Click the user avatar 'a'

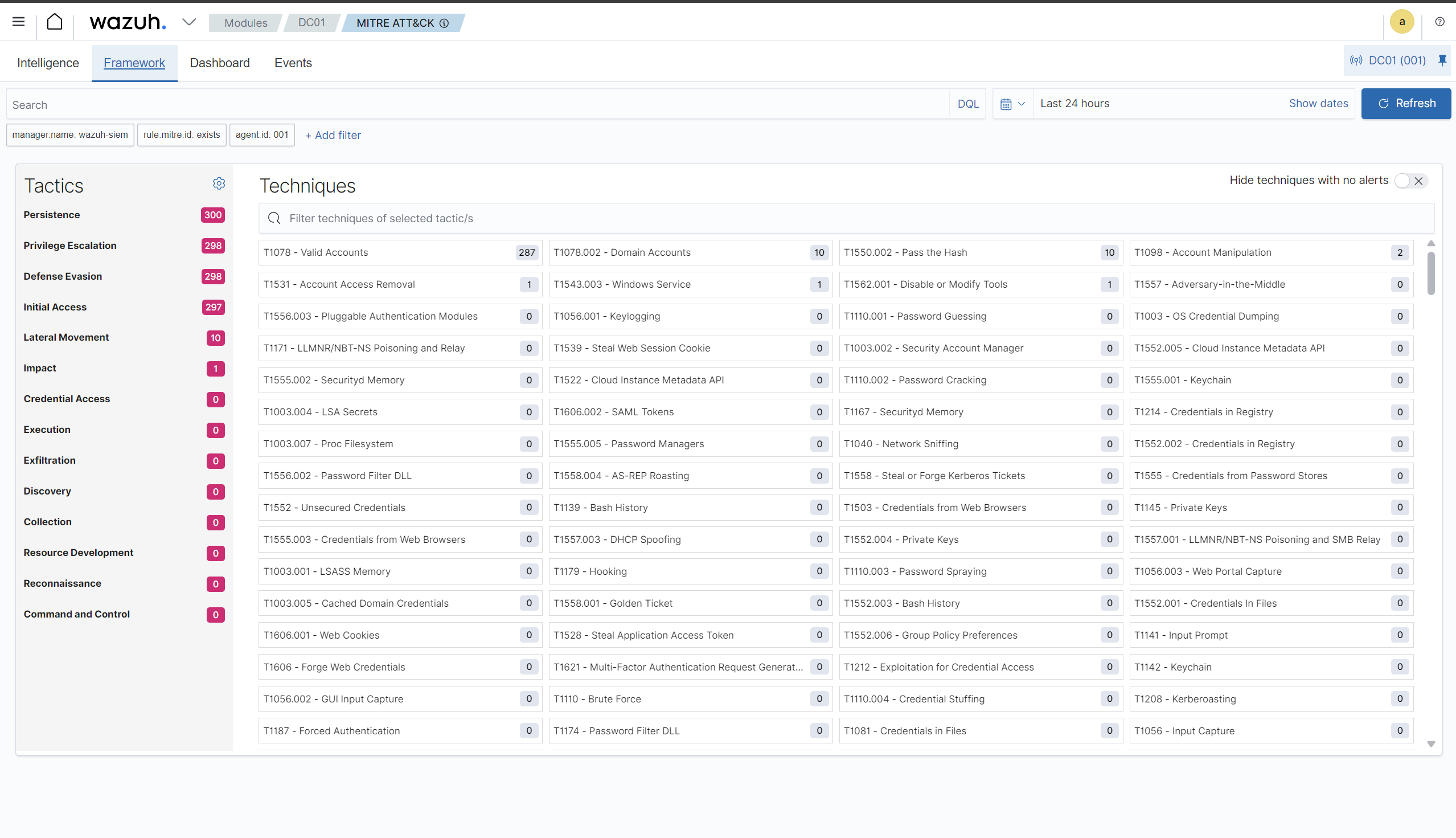click(1401, 22)
